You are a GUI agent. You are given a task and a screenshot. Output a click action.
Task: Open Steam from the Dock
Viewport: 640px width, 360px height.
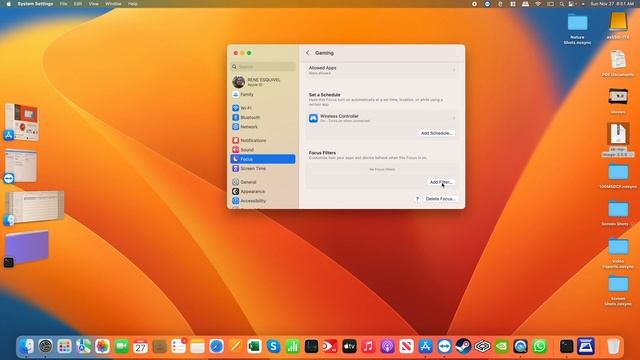tap(463, 346)
